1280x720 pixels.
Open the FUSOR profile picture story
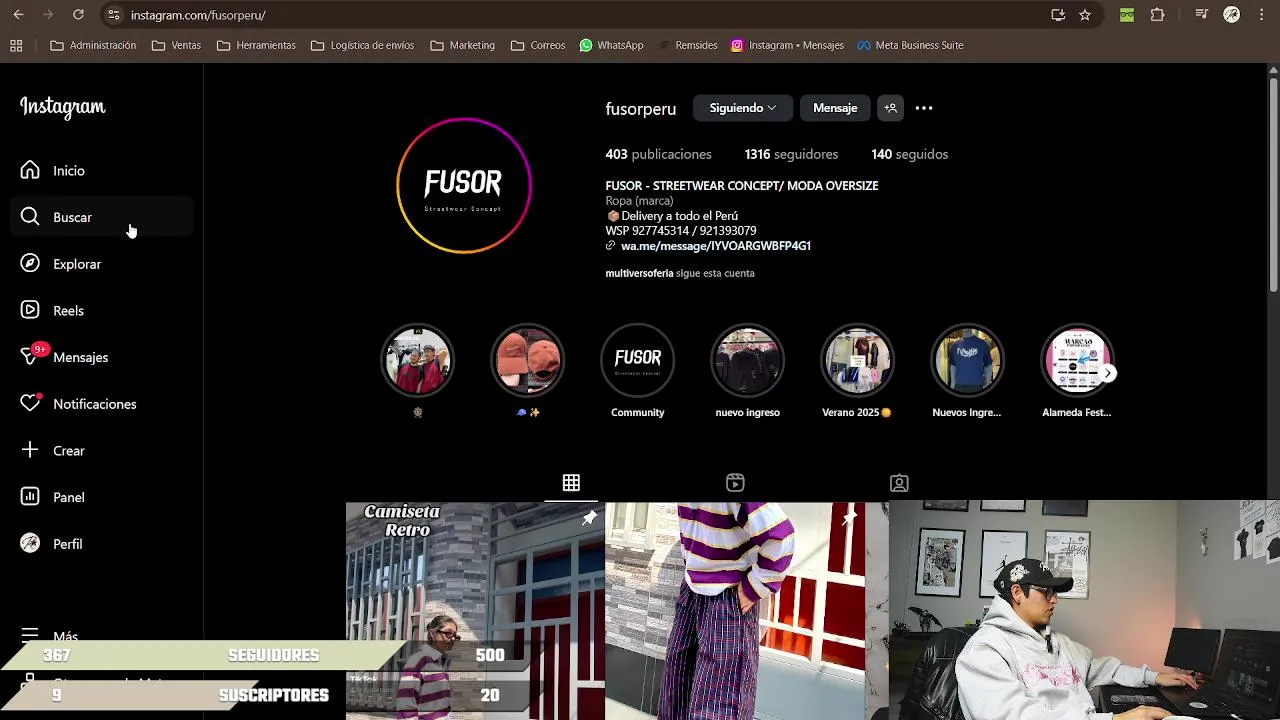click(464, 186)
